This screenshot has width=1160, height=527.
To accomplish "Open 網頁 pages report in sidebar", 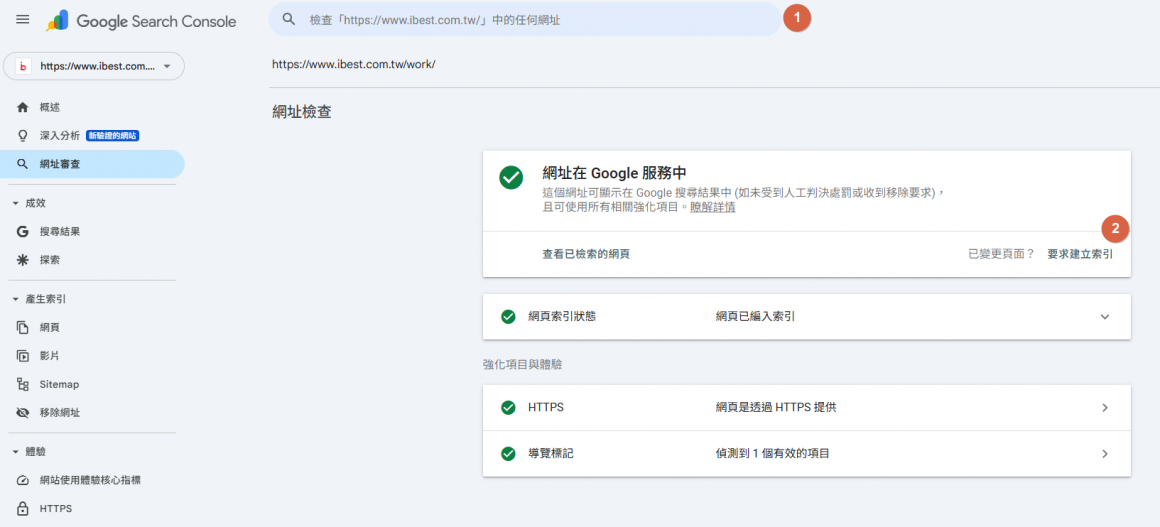I will pos(49,327).
